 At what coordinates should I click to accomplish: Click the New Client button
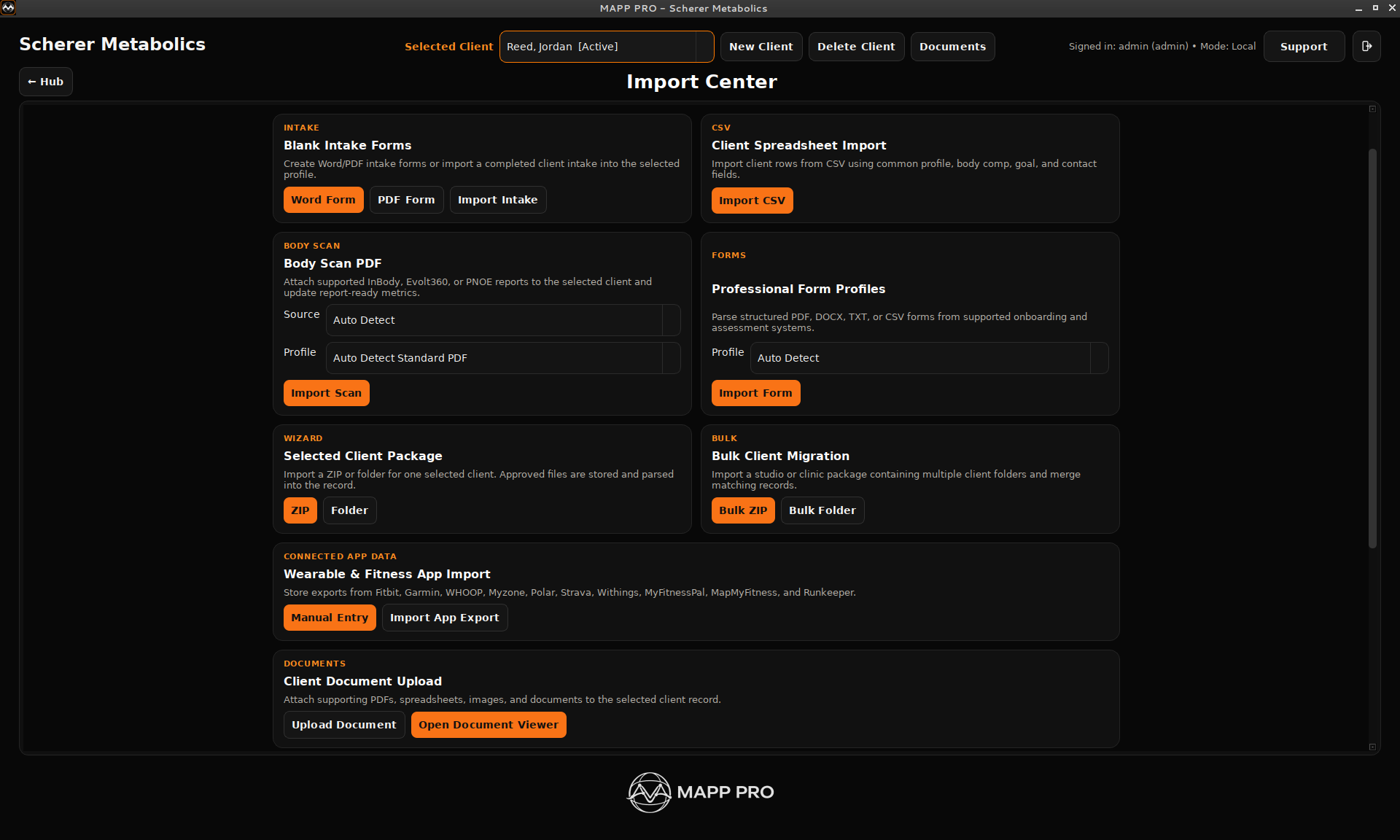click(x=761, y=47)
